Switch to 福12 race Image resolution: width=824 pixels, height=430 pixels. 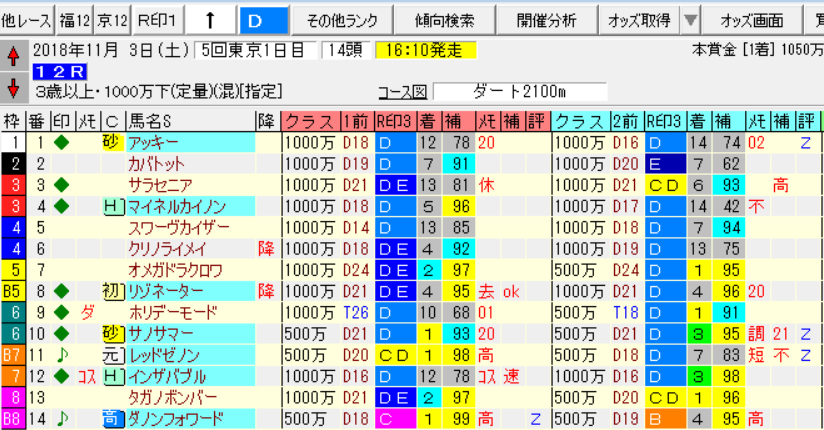pos(75,21)
